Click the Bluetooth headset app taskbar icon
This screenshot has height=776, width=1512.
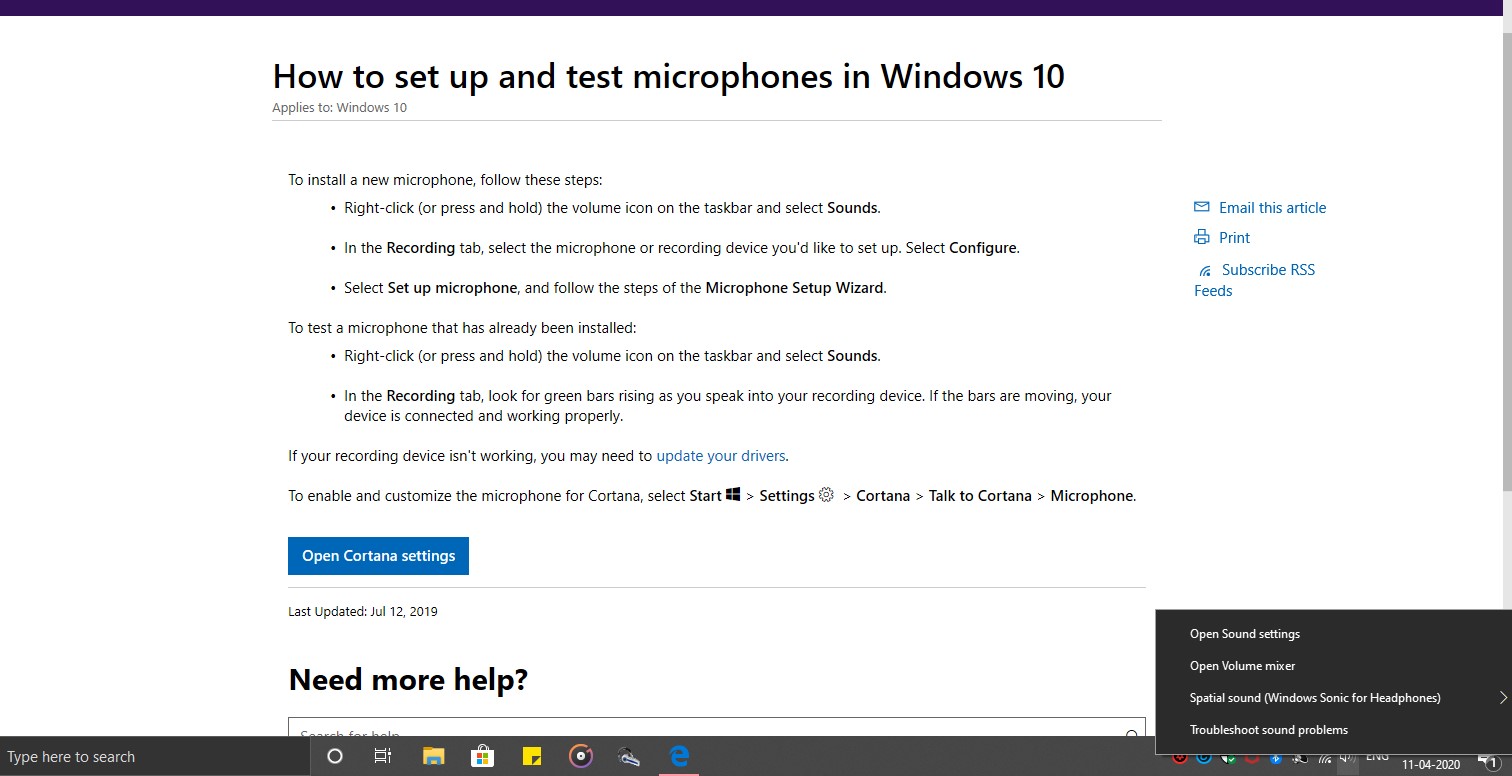coord(629,757)
